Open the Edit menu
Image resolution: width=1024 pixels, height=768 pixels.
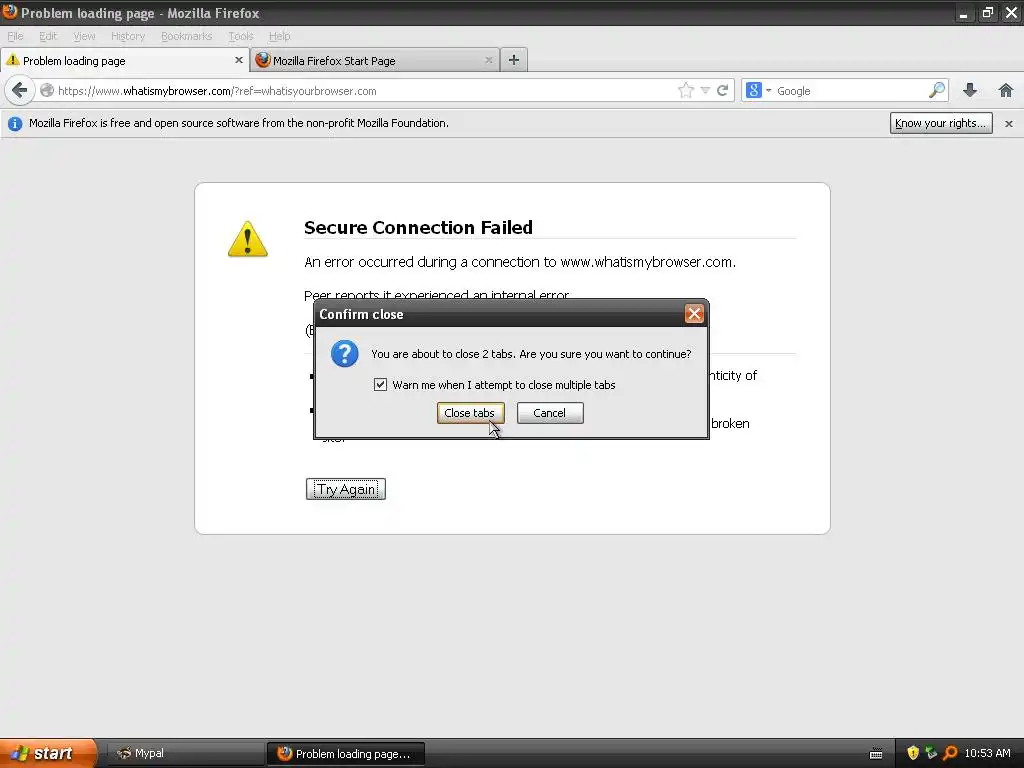click(48, 36)
